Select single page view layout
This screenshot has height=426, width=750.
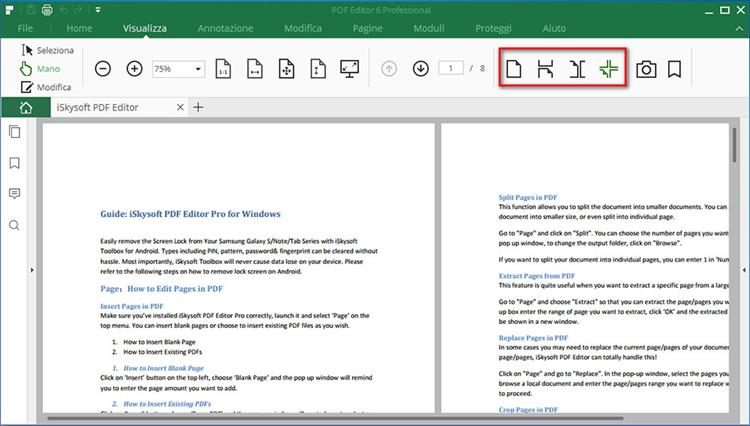tap(514, 69)
